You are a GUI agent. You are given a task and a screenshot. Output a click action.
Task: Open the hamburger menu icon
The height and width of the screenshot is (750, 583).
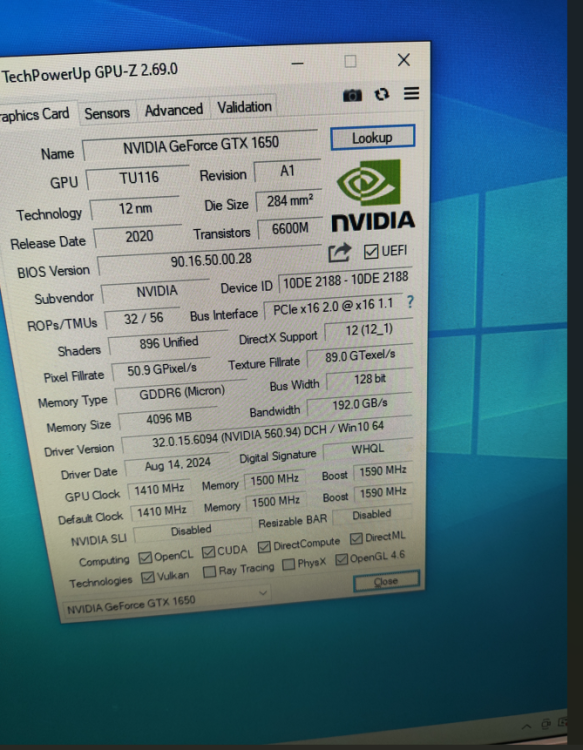click(x=411, y=93)
